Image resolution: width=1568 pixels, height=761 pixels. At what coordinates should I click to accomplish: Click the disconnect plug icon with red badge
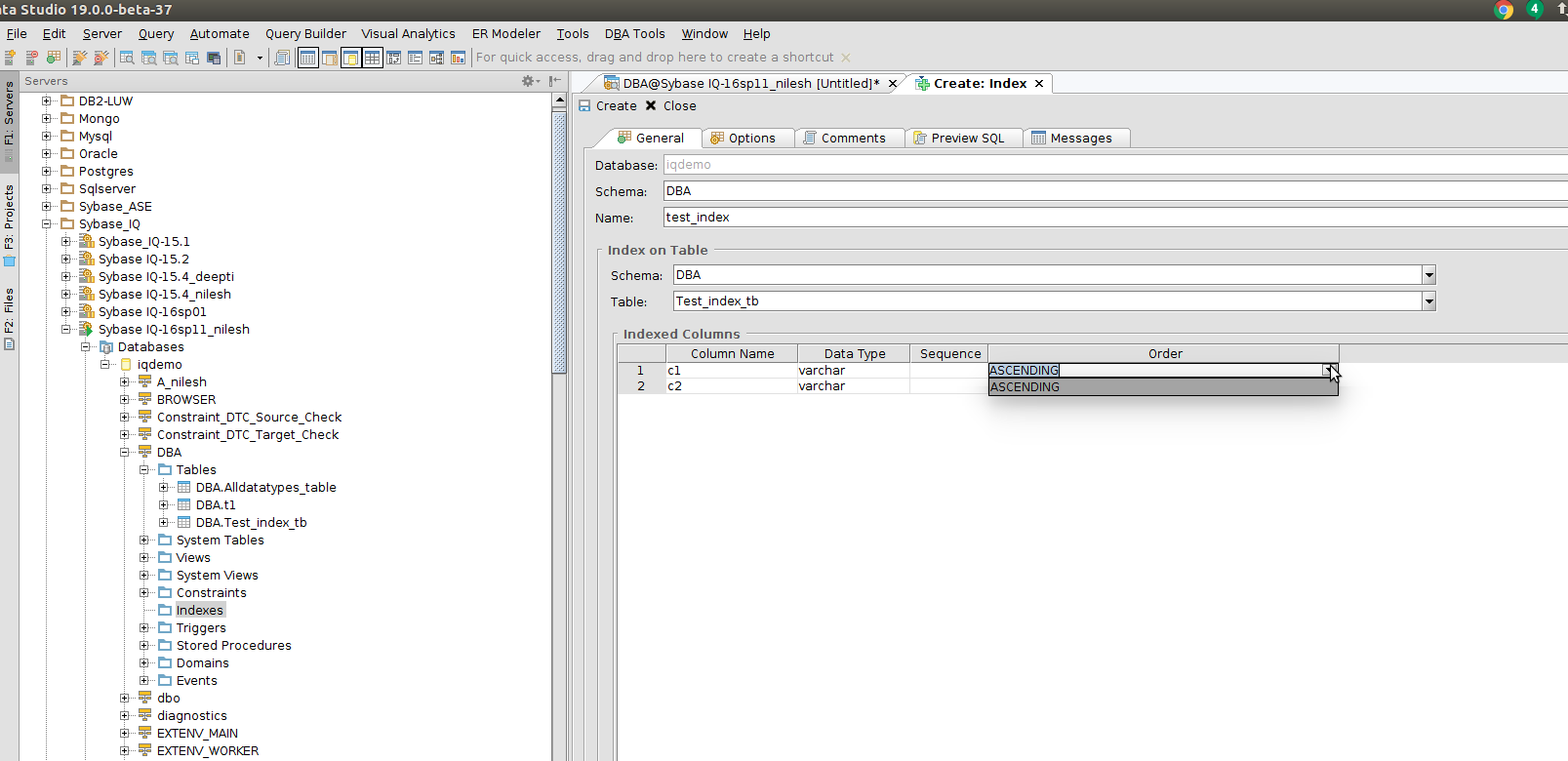coord(101,58)
